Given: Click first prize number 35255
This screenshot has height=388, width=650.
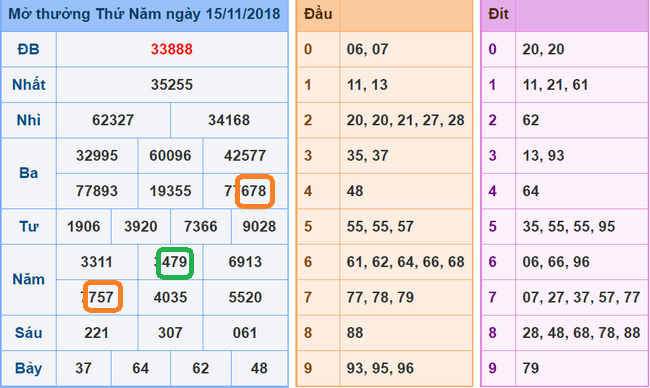Looking at the screenshot, I should pos(172,85).
